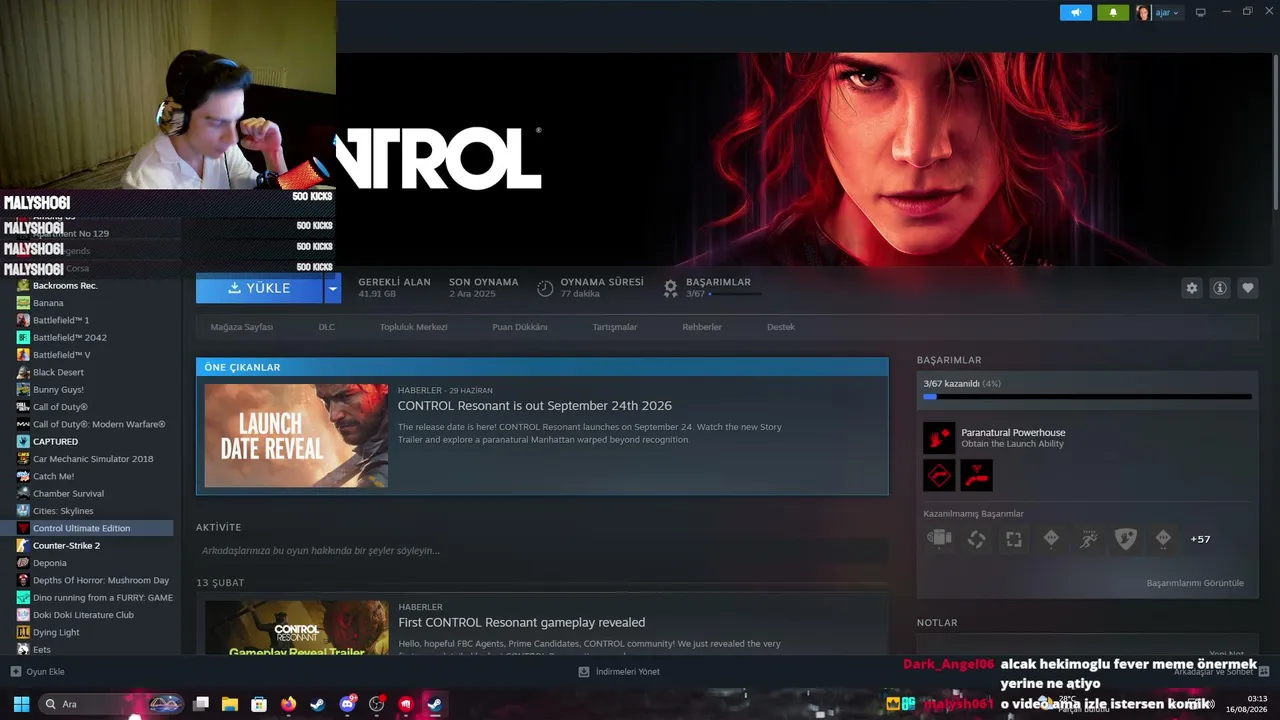The image size is (1280, 720).
Task: Show the +57 remaining achievements
Action: [x=1200, y=539]
